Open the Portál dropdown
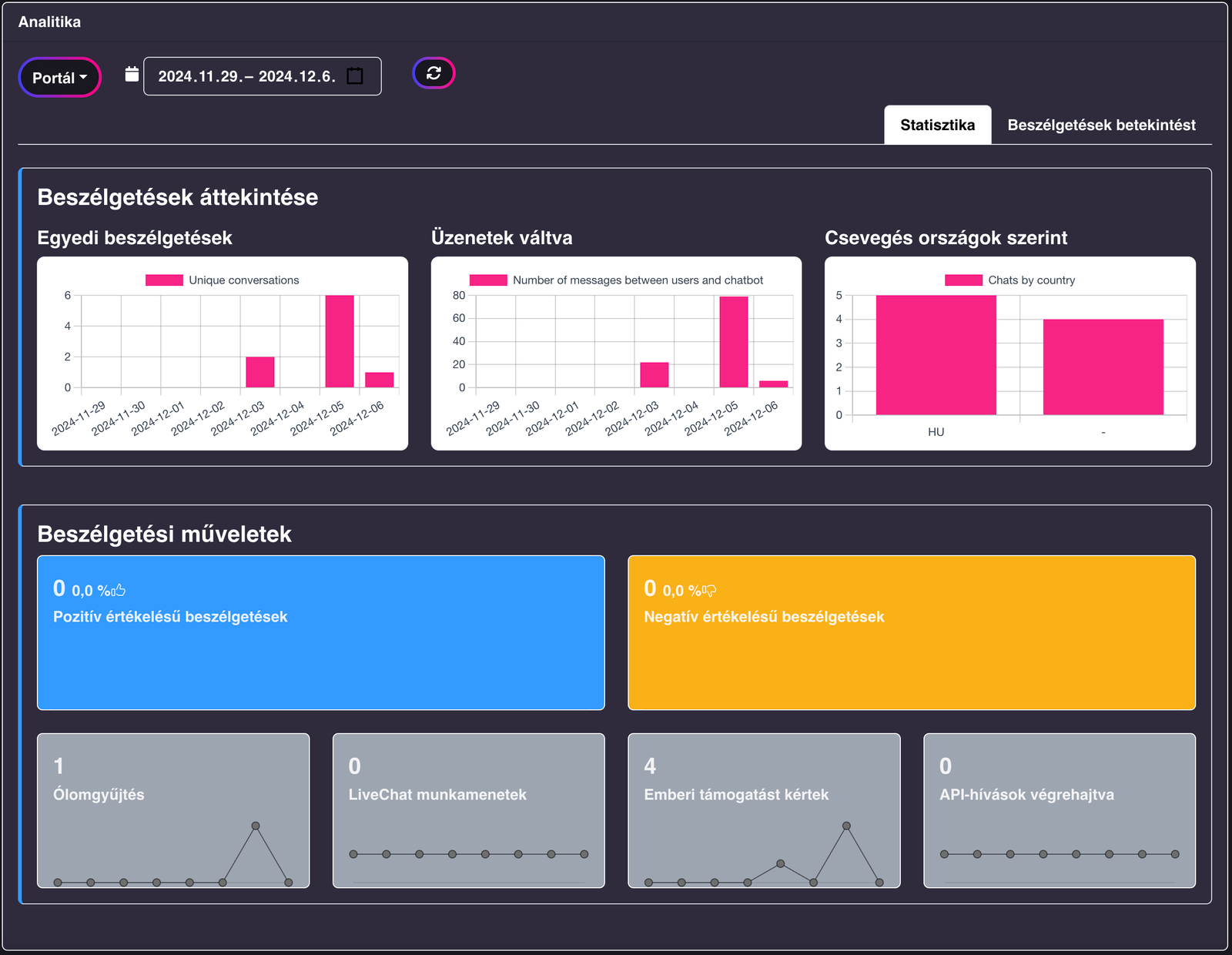Screen dimensions: 1232x955 pyautogui.click(x=60, y=78)
